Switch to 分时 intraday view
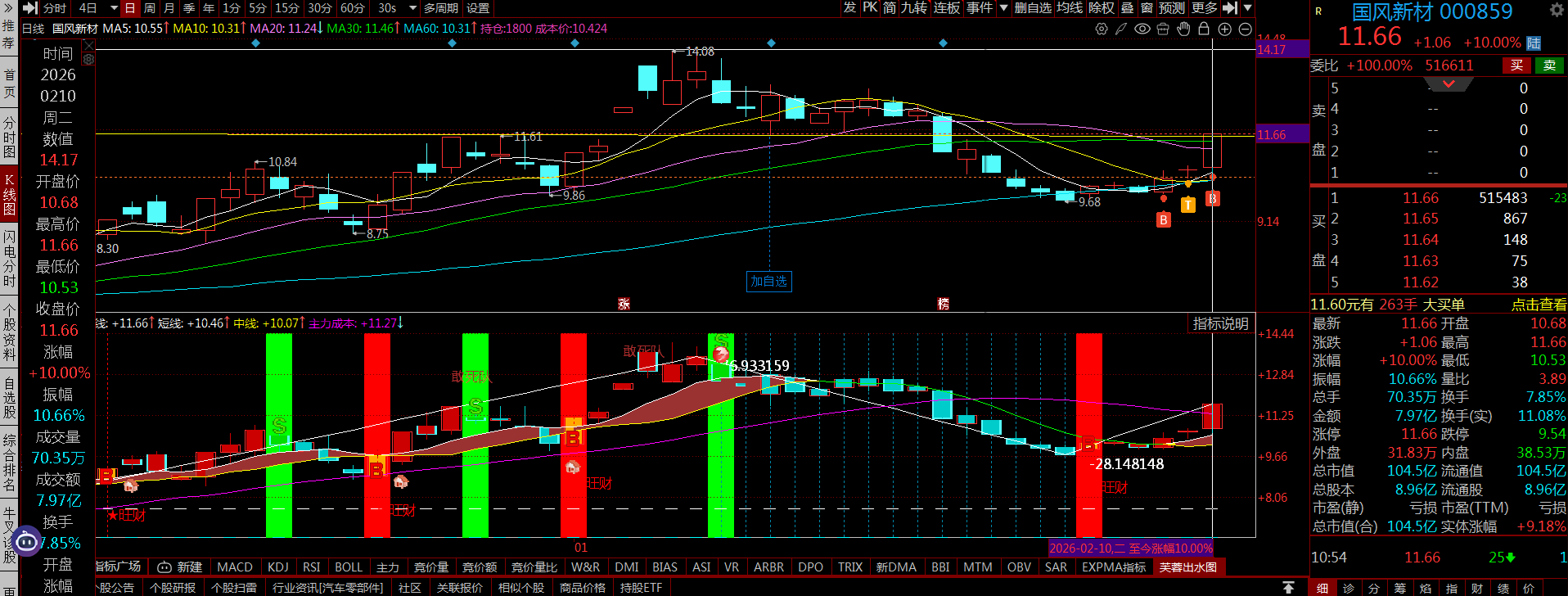This screenshot has width=1568, height=596. click(55, 8)
